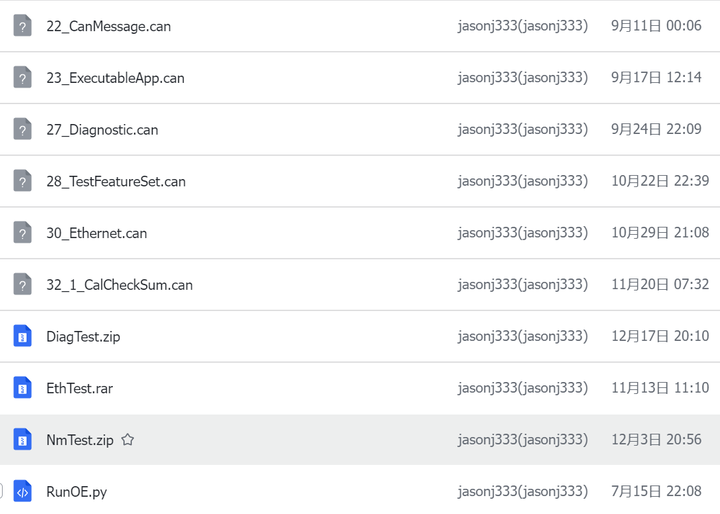Click the 30_Ethernet.can file icon
Screen dimensions: 720x514
tap(22, 233)
